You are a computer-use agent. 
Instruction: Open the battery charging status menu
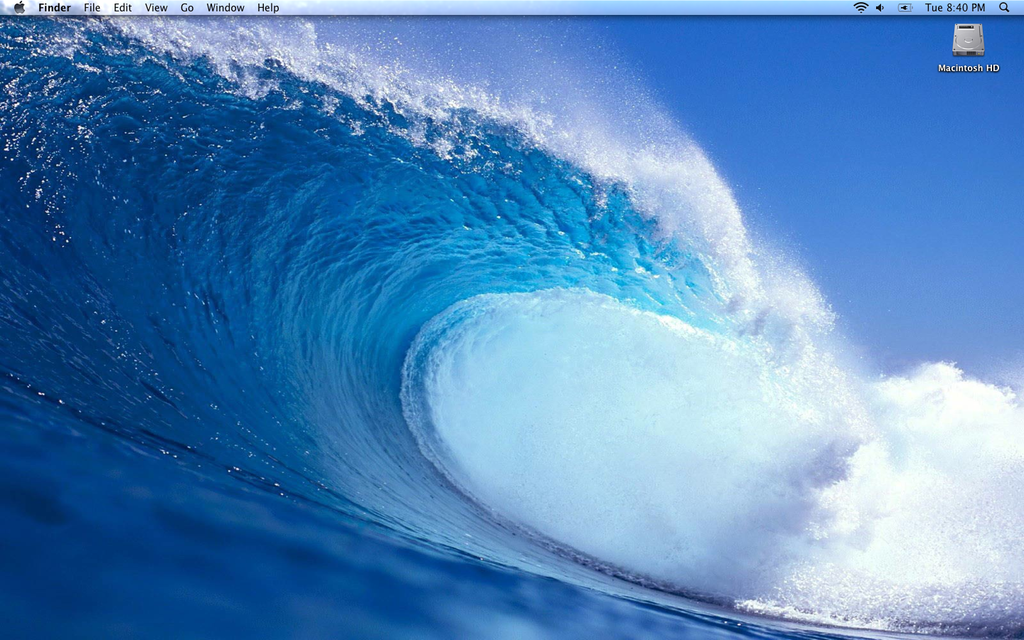[904, 8]
